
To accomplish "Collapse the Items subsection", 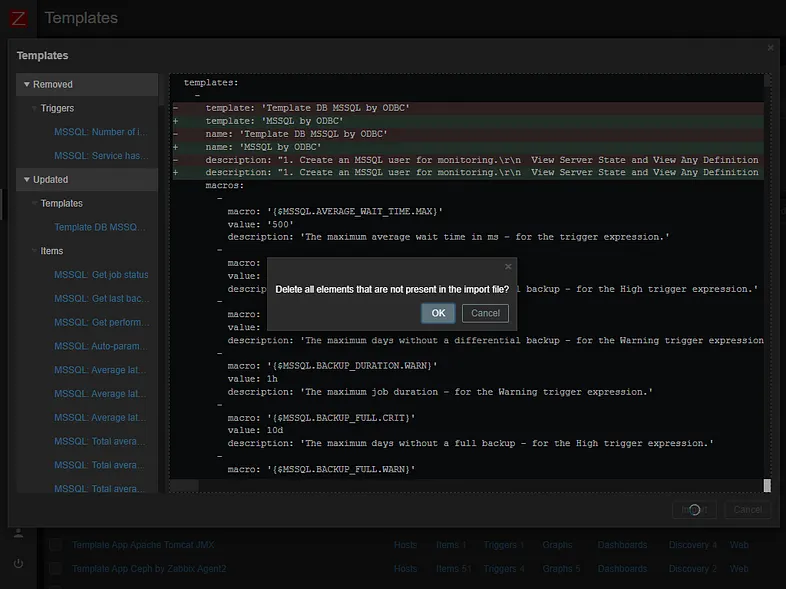I will [x=34, y=251].
